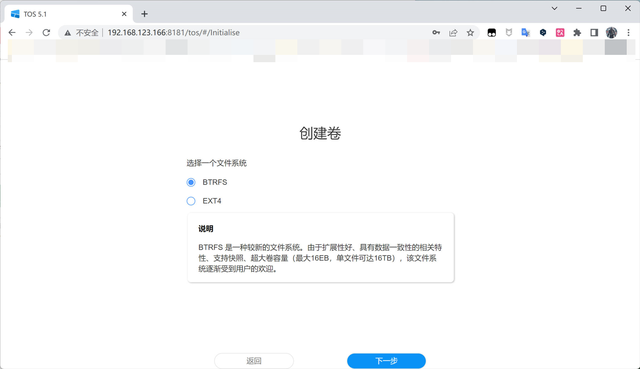
Task: Click the 说明 description heading
Action: point(206,229)
